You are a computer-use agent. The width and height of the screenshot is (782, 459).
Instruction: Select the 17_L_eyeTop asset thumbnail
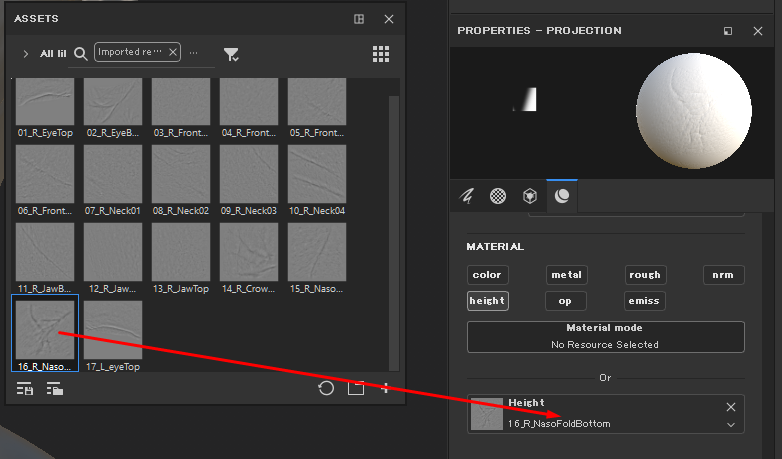(113, 330)
